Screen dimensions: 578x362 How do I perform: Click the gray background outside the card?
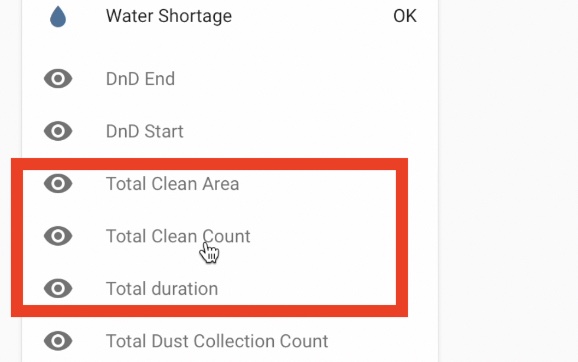click(509, 181)
